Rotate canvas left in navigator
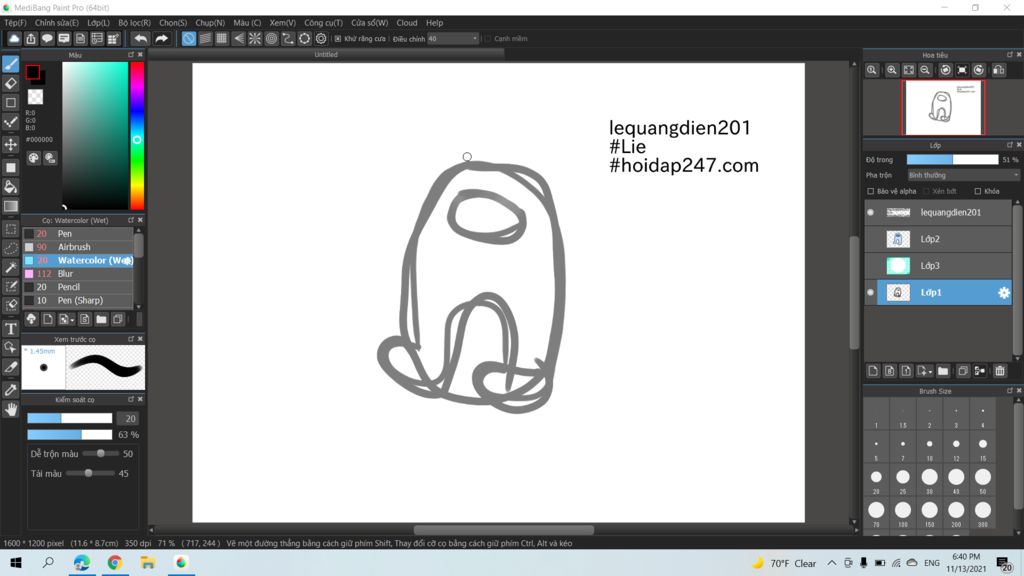This screenshot has height=576, width=1024. (x=945, y=70)
